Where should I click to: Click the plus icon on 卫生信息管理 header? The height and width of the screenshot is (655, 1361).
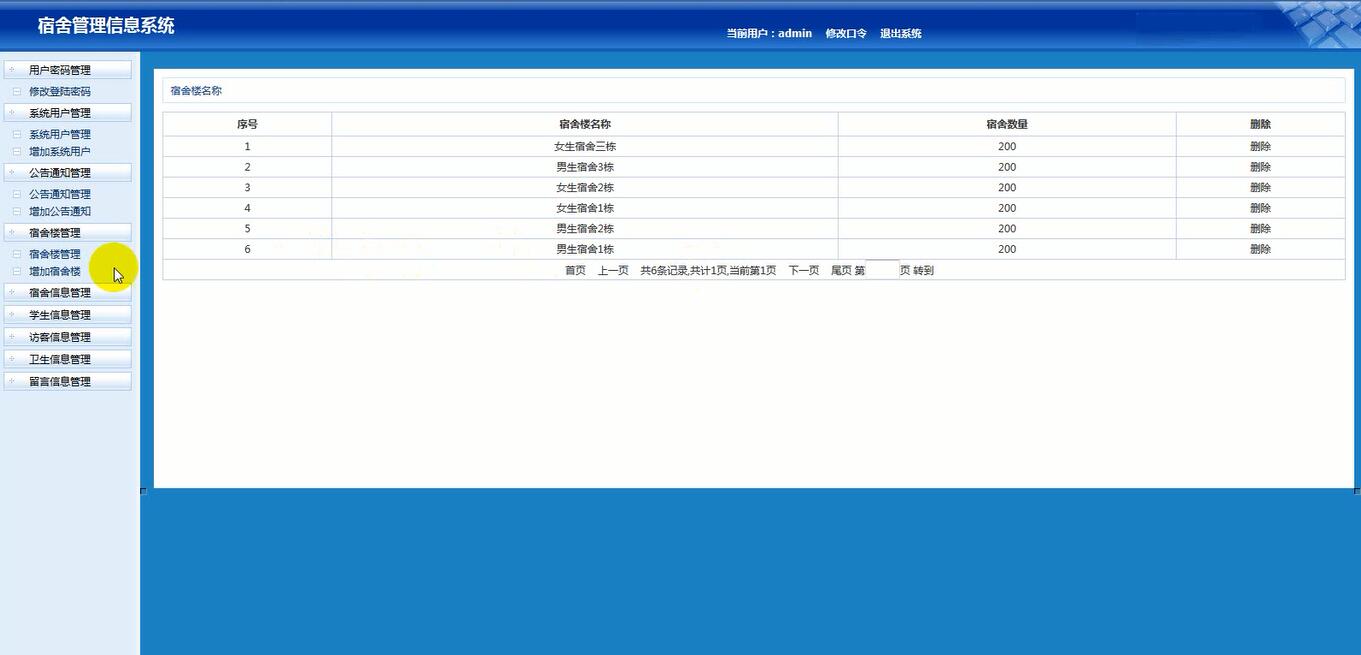coord(12,358)
